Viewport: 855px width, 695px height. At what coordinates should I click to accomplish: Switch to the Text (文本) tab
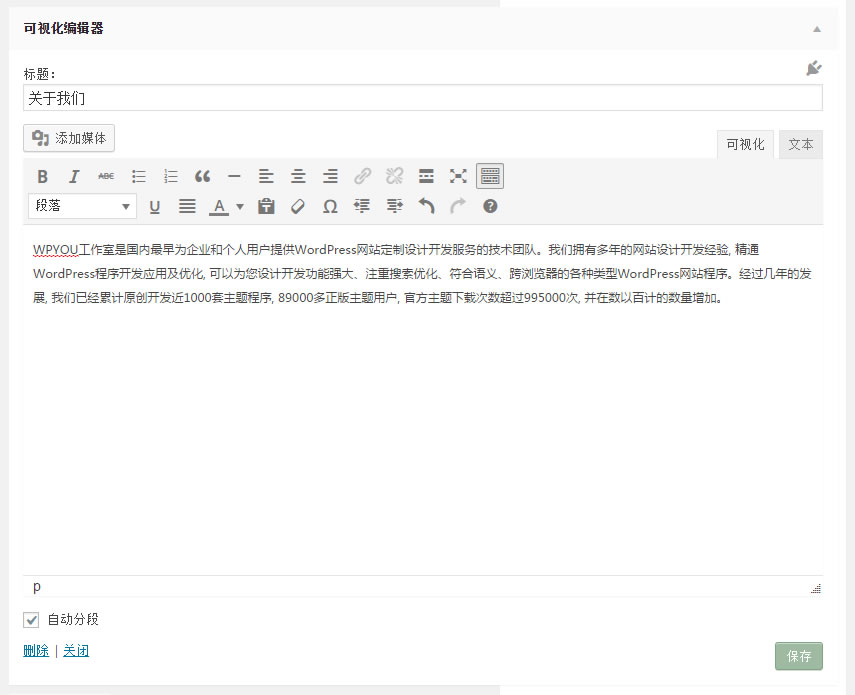pyautogui.click(x=800, y=144)
